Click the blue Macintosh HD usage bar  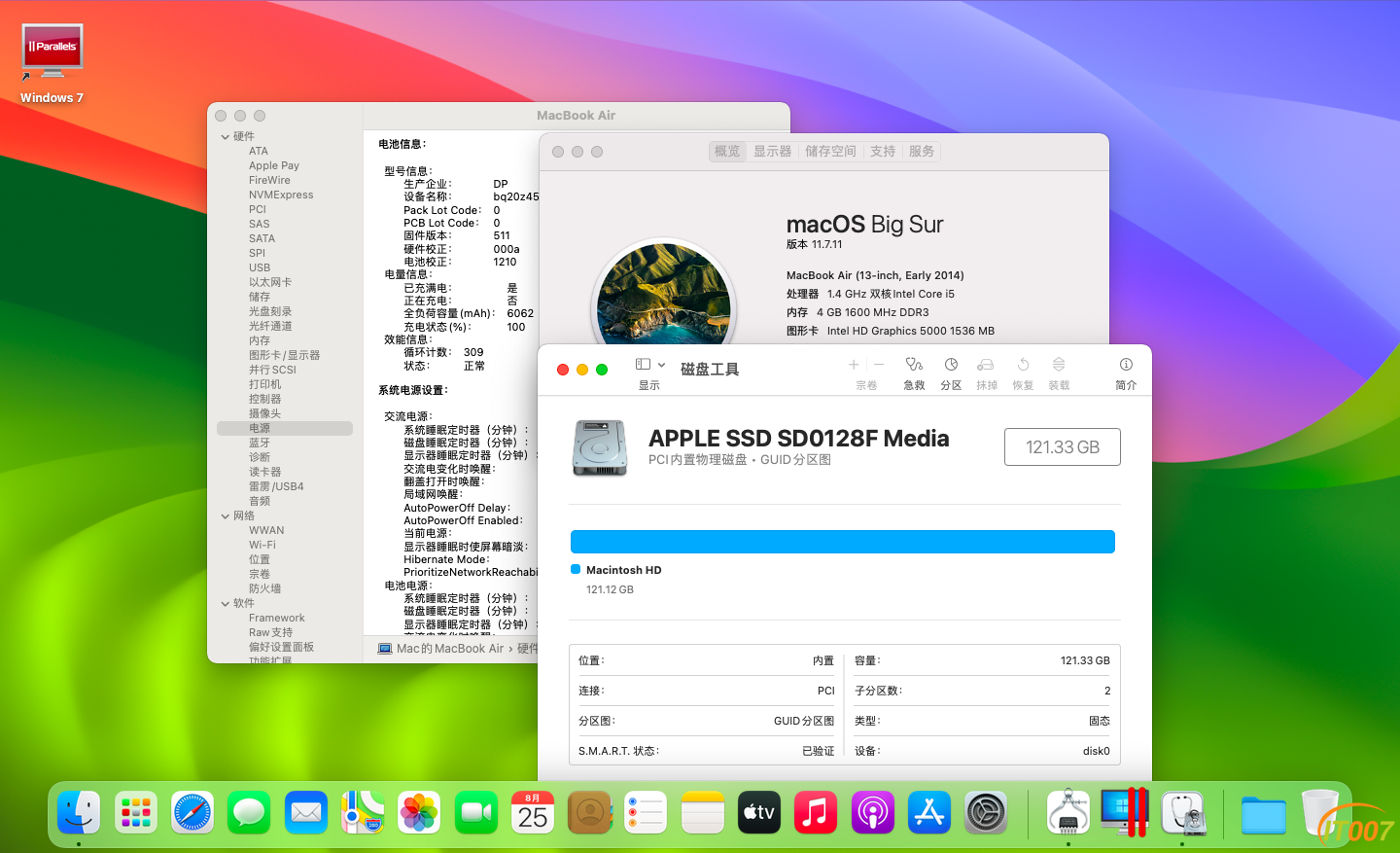pos(842,542)
